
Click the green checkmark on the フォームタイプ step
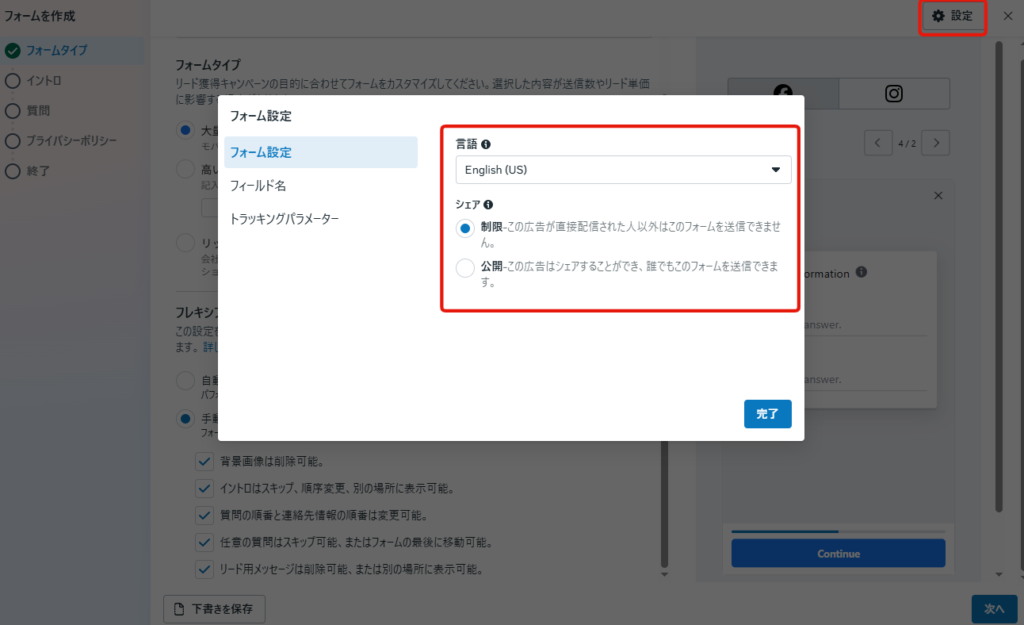pyautogui.click(x=13, y=51)
